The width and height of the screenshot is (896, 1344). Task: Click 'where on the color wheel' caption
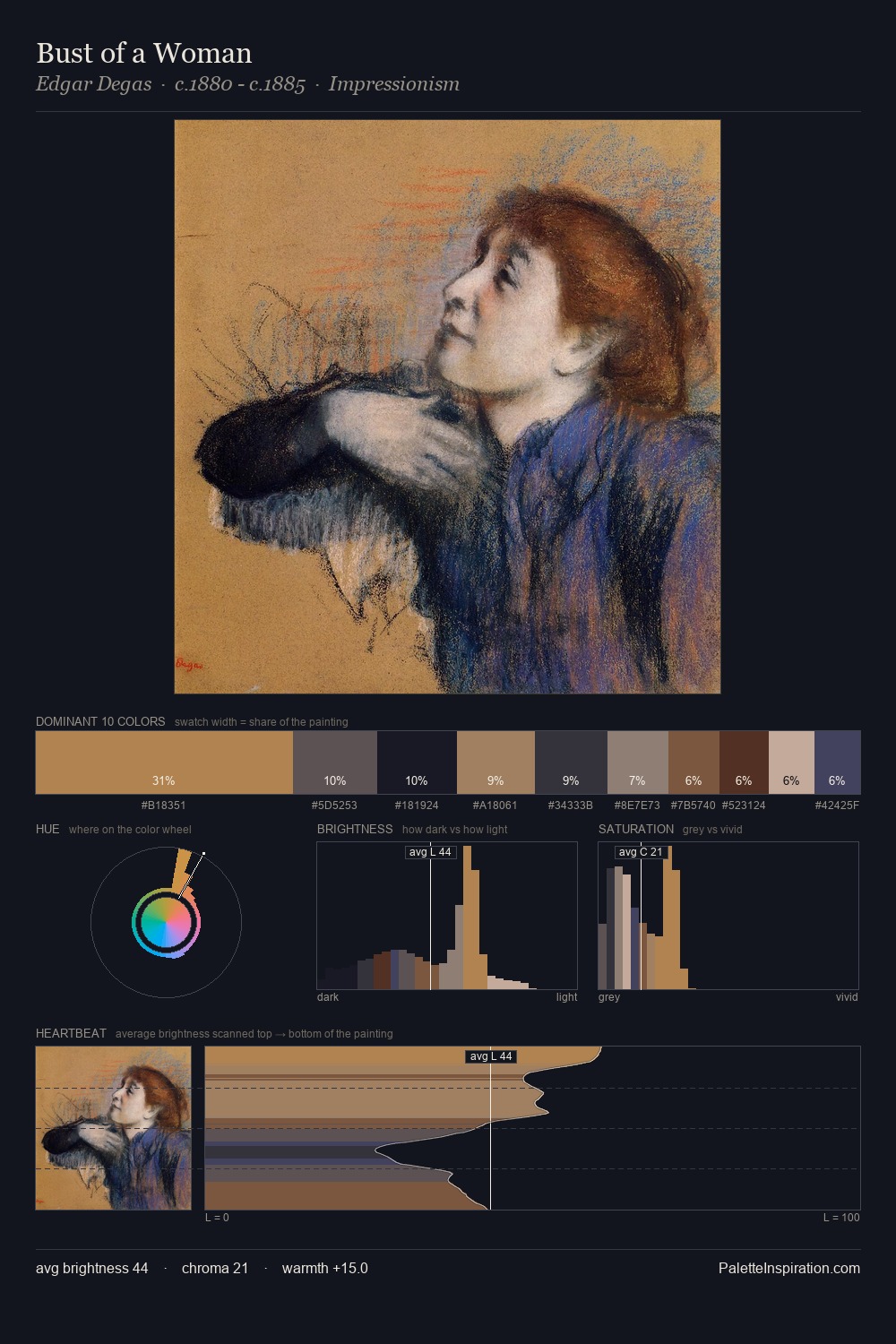click(130, 830)
